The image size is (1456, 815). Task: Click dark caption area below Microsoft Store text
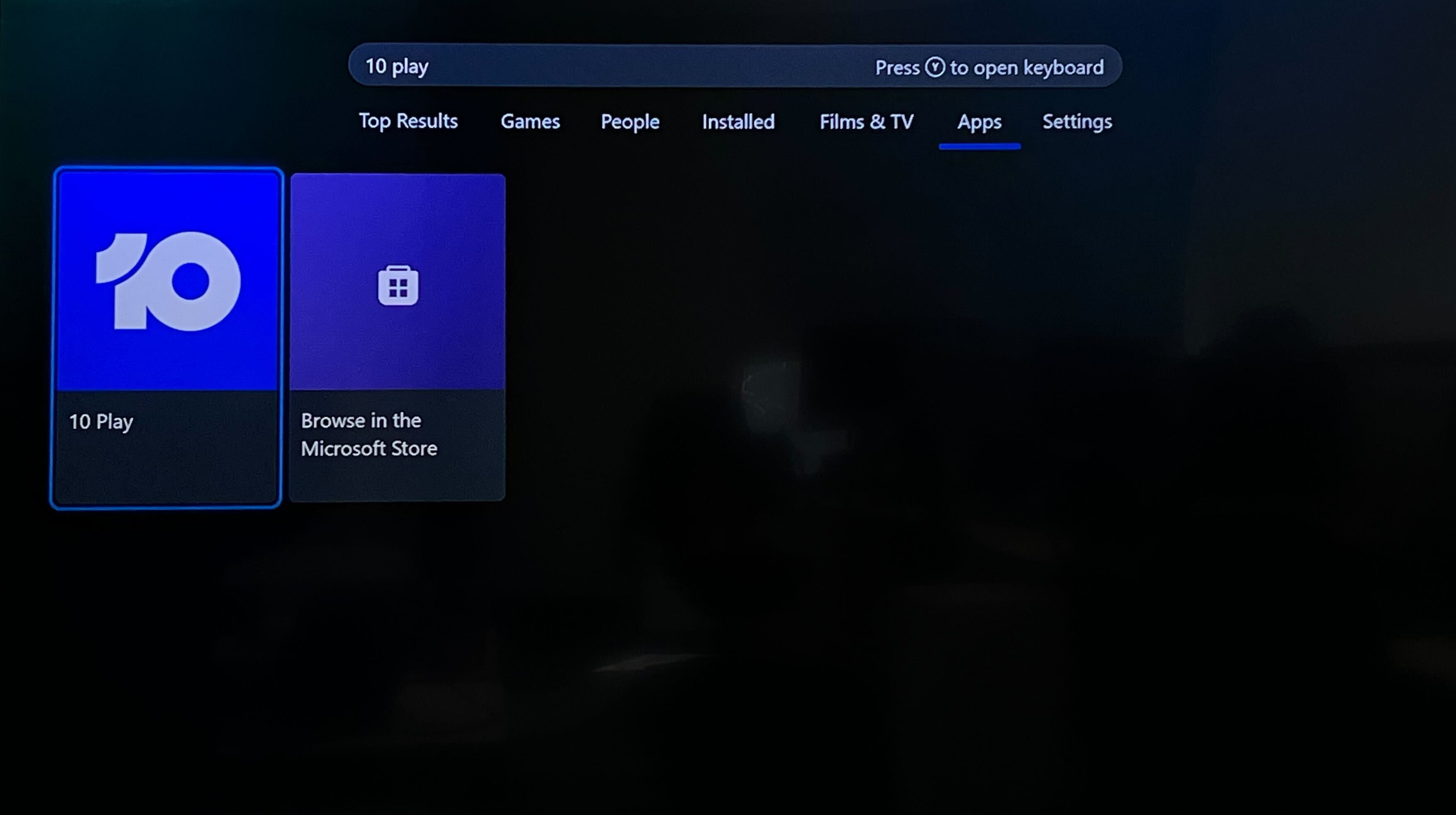398,481
